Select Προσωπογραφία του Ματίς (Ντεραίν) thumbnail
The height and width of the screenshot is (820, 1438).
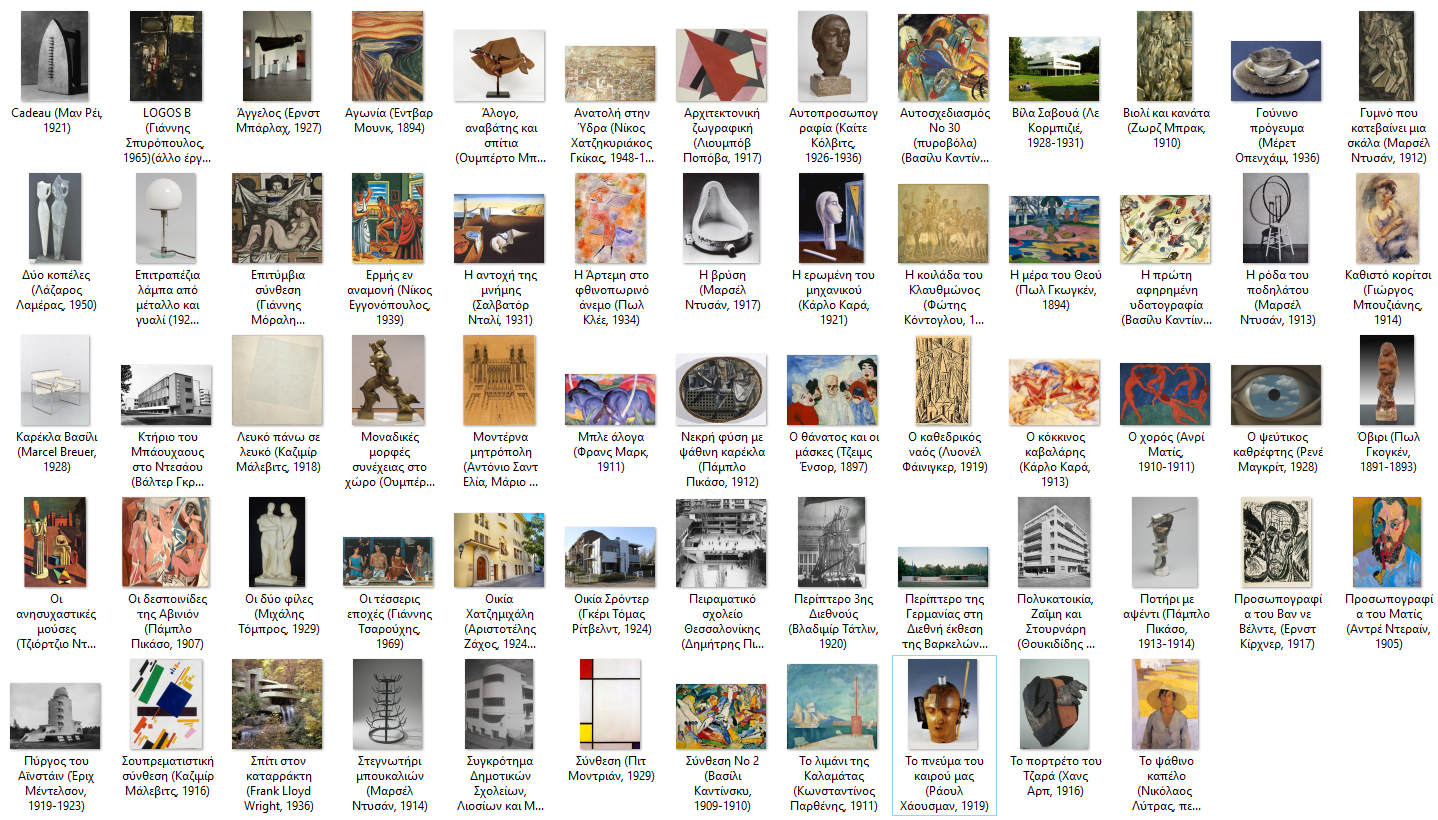1386,540
